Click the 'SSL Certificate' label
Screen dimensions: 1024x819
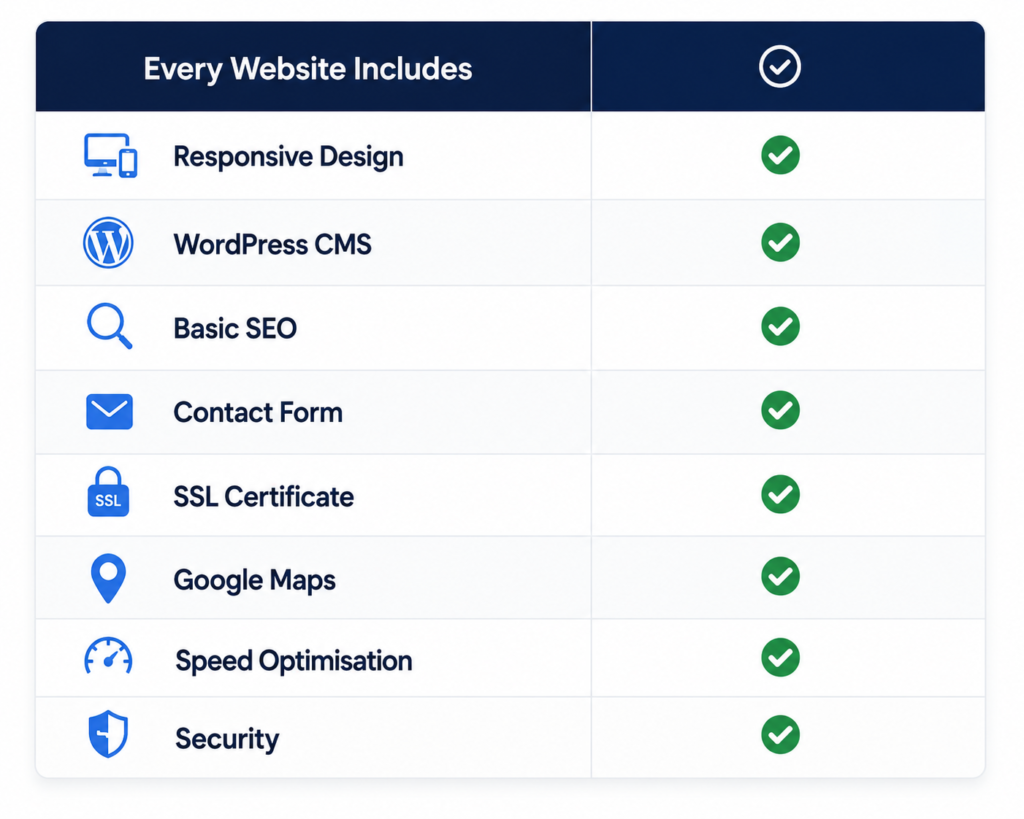click(264, 497)
